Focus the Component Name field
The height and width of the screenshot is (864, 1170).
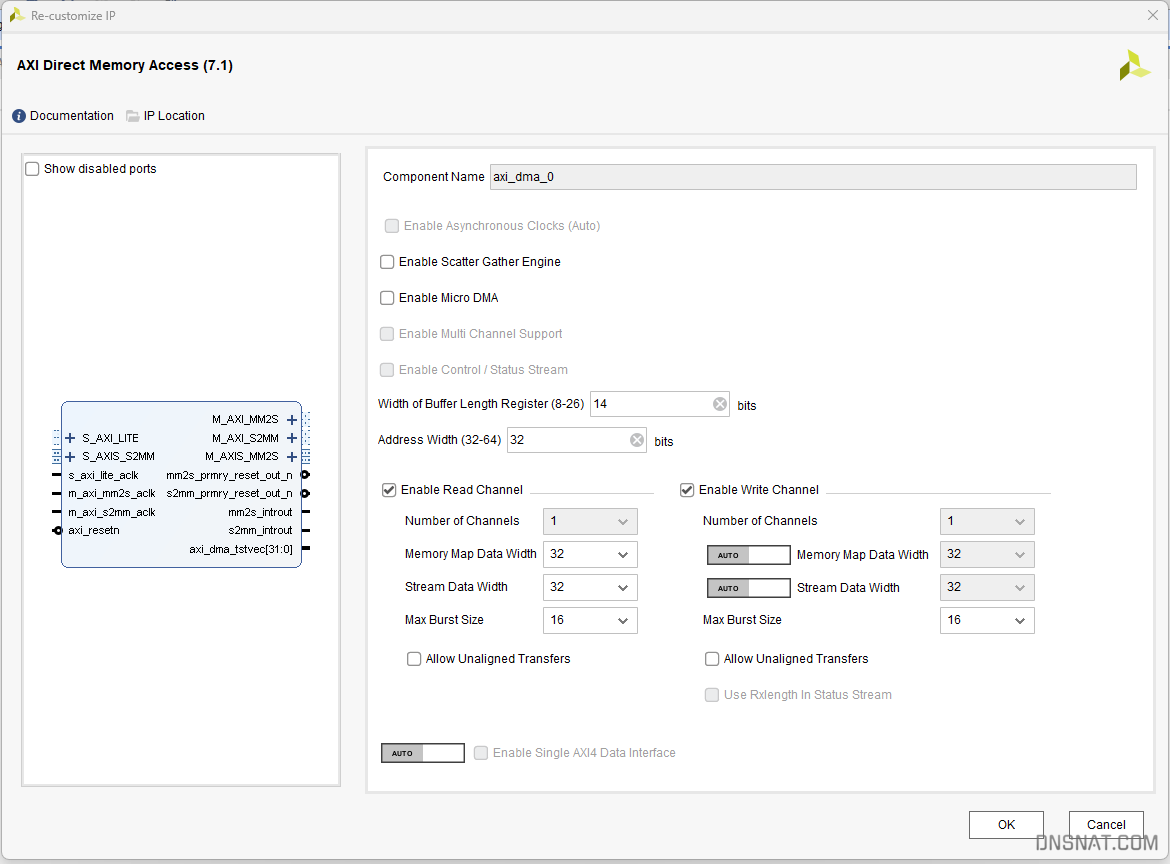pos(813,177)
